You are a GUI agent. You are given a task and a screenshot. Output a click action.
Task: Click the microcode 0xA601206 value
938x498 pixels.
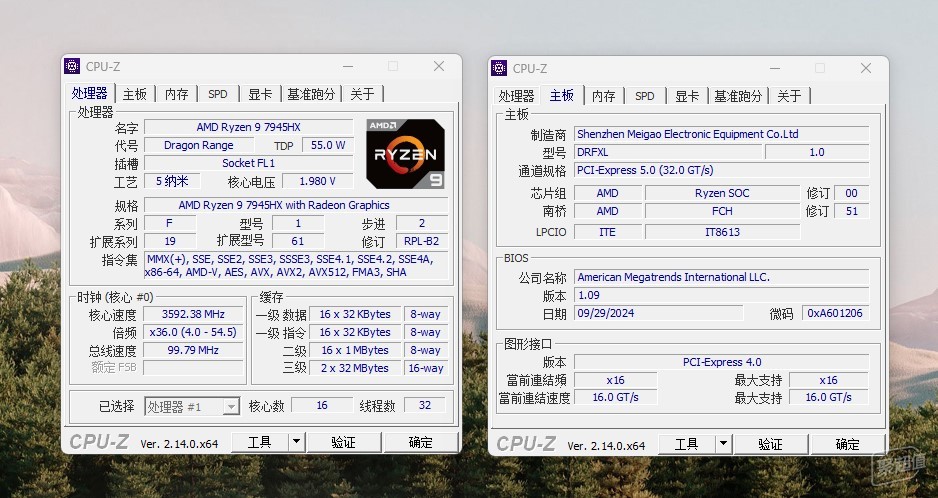point(835,313)
